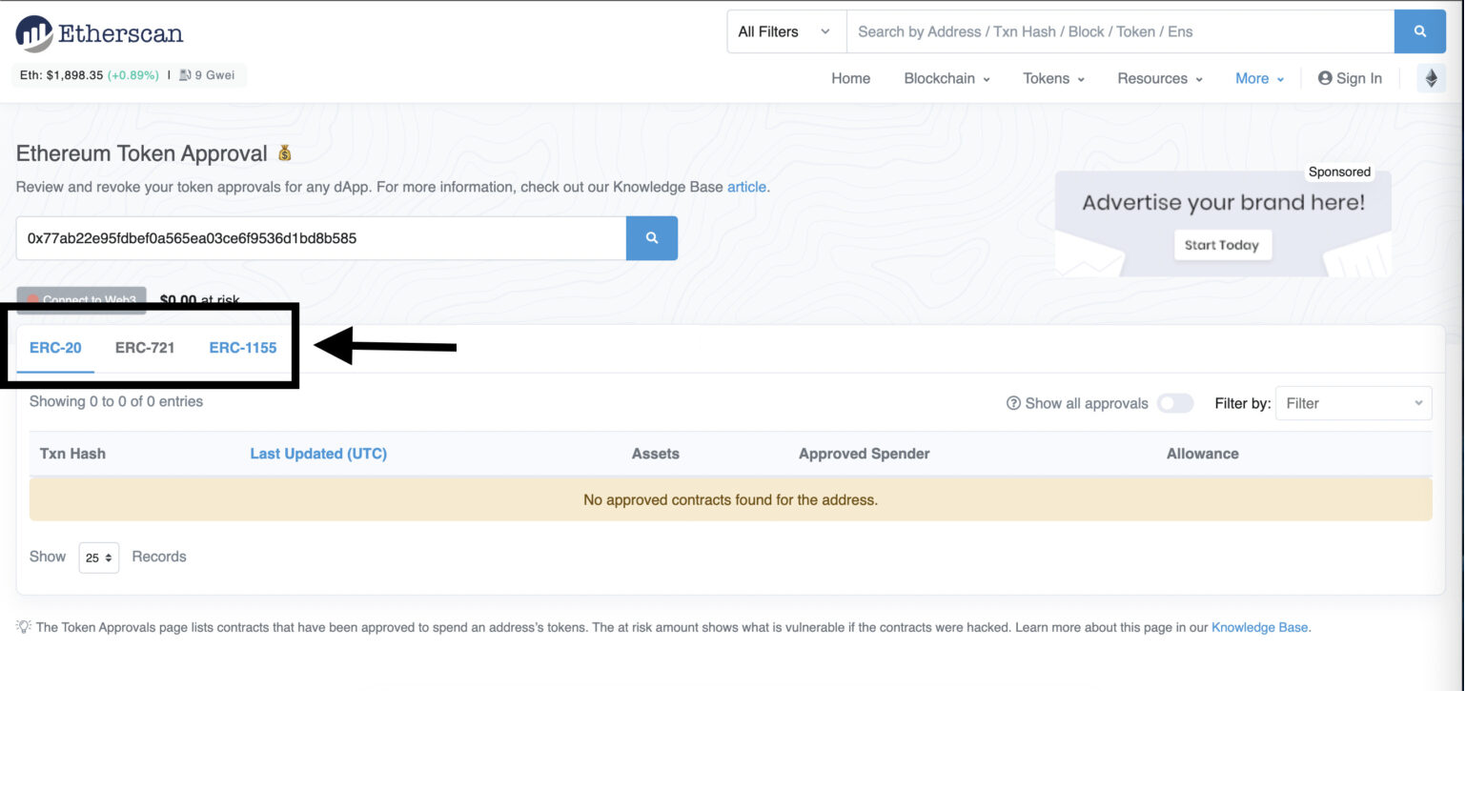The height and width of the screenshot is (812, 1466).
Task: Open the Show 25 records selector
Action: pyautogui.click(x=99, y=558)
